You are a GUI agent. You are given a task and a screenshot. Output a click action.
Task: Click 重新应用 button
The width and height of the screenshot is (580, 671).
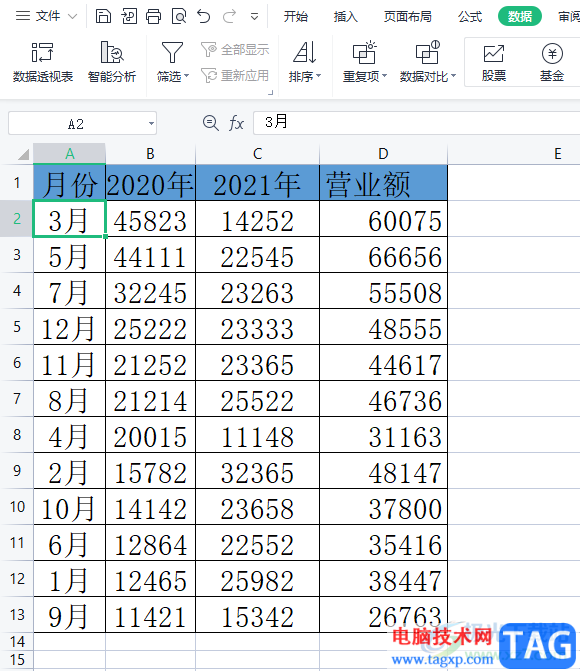coord(235,76)
